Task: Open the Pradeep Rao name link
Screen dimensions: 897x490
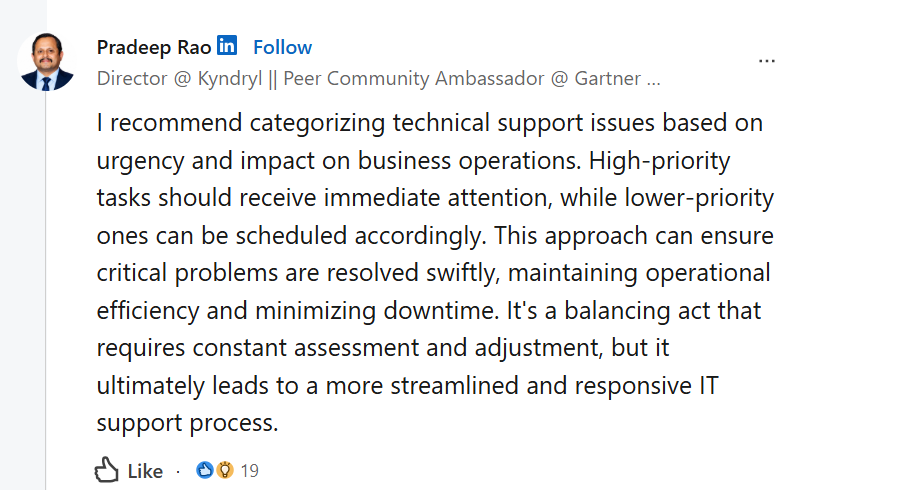Action: pos(154,47)
